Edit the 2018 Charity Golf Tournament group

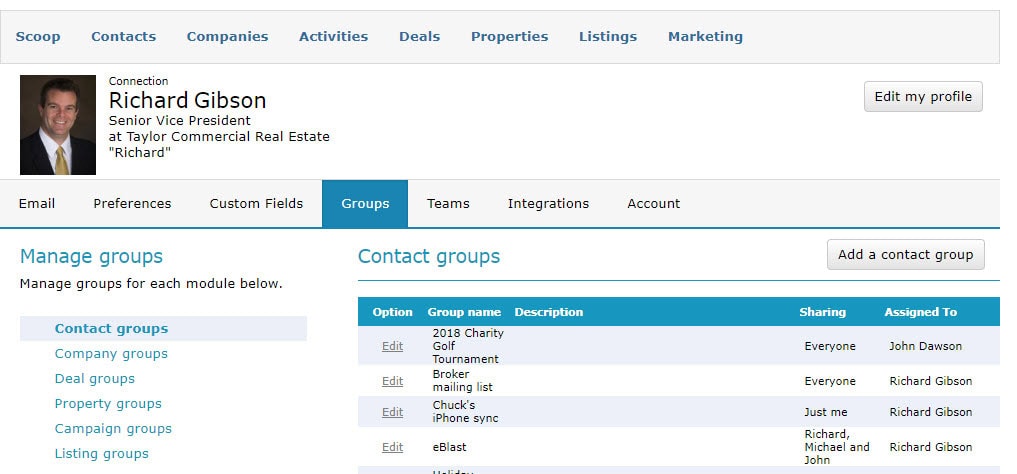tap(392, 346)
